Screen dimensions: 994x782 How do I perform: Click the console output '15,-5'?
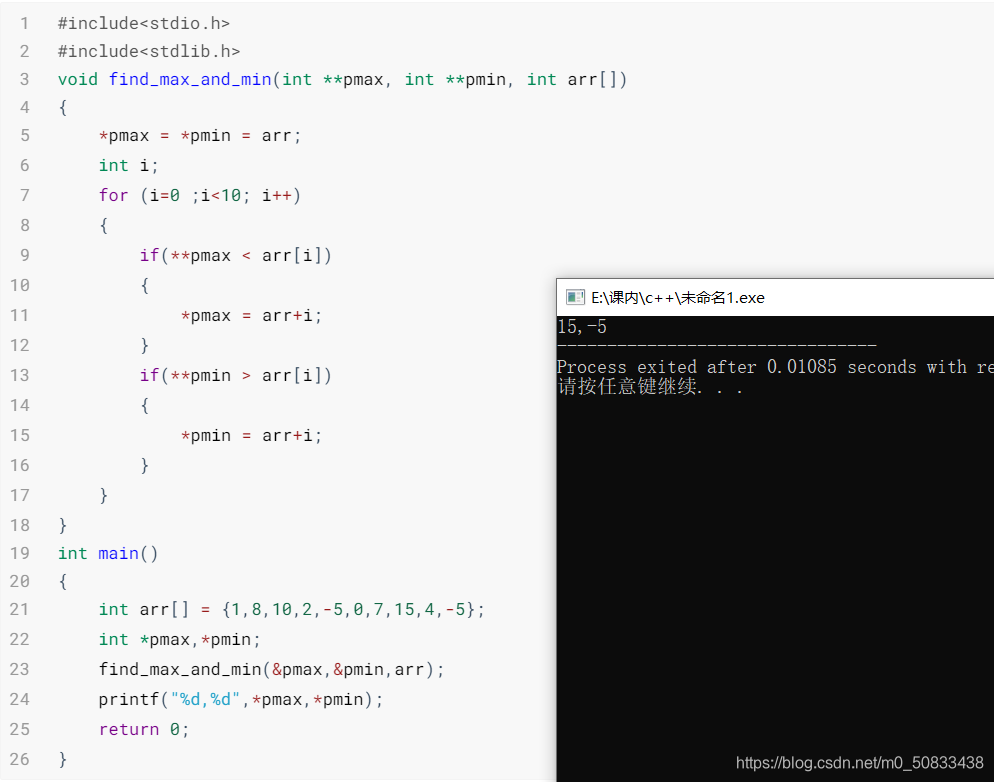pyautogui.click(x=582, y=327)
